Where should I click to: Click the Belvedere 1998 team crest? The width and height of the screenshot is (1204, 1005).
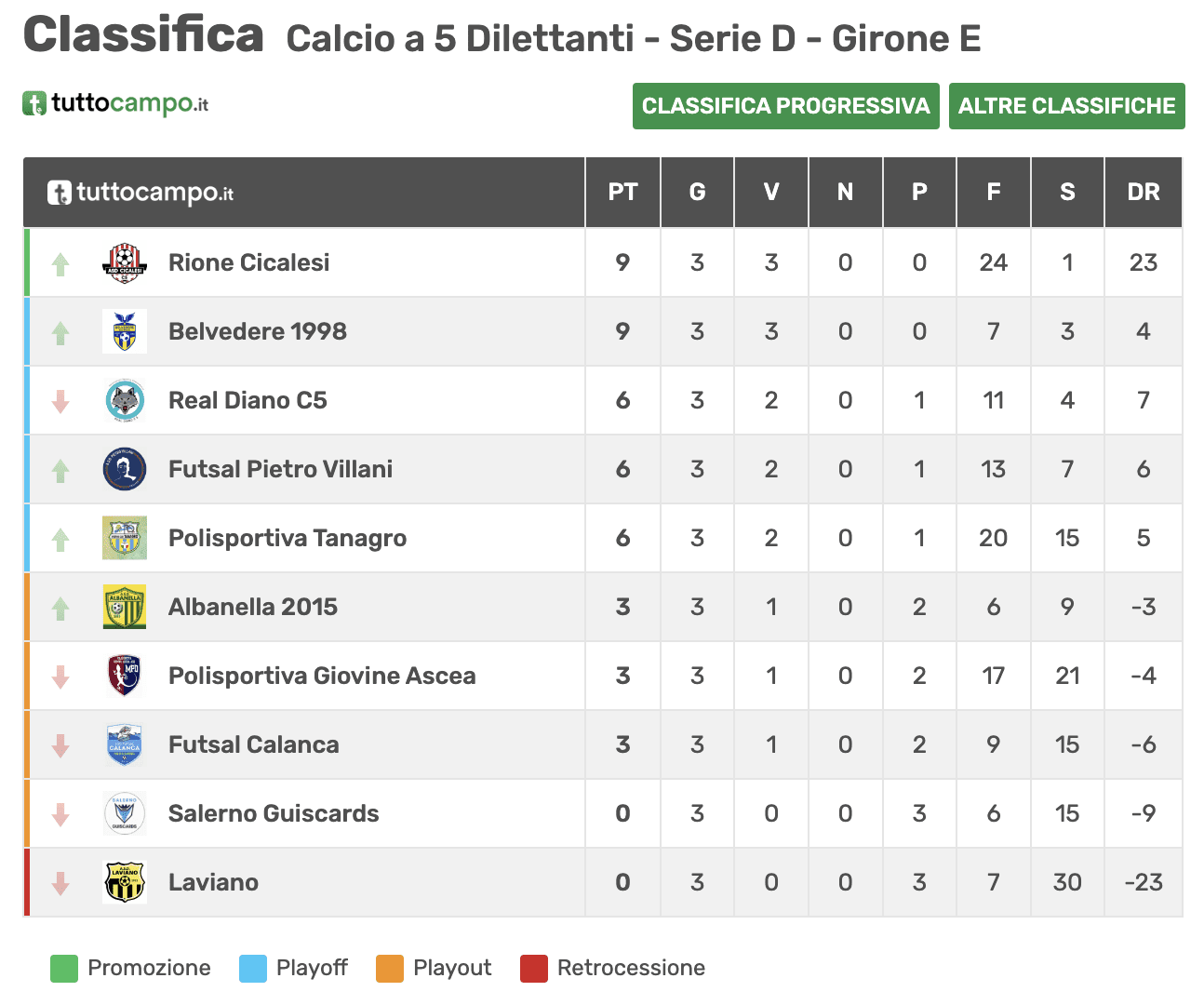coord(125,332)
